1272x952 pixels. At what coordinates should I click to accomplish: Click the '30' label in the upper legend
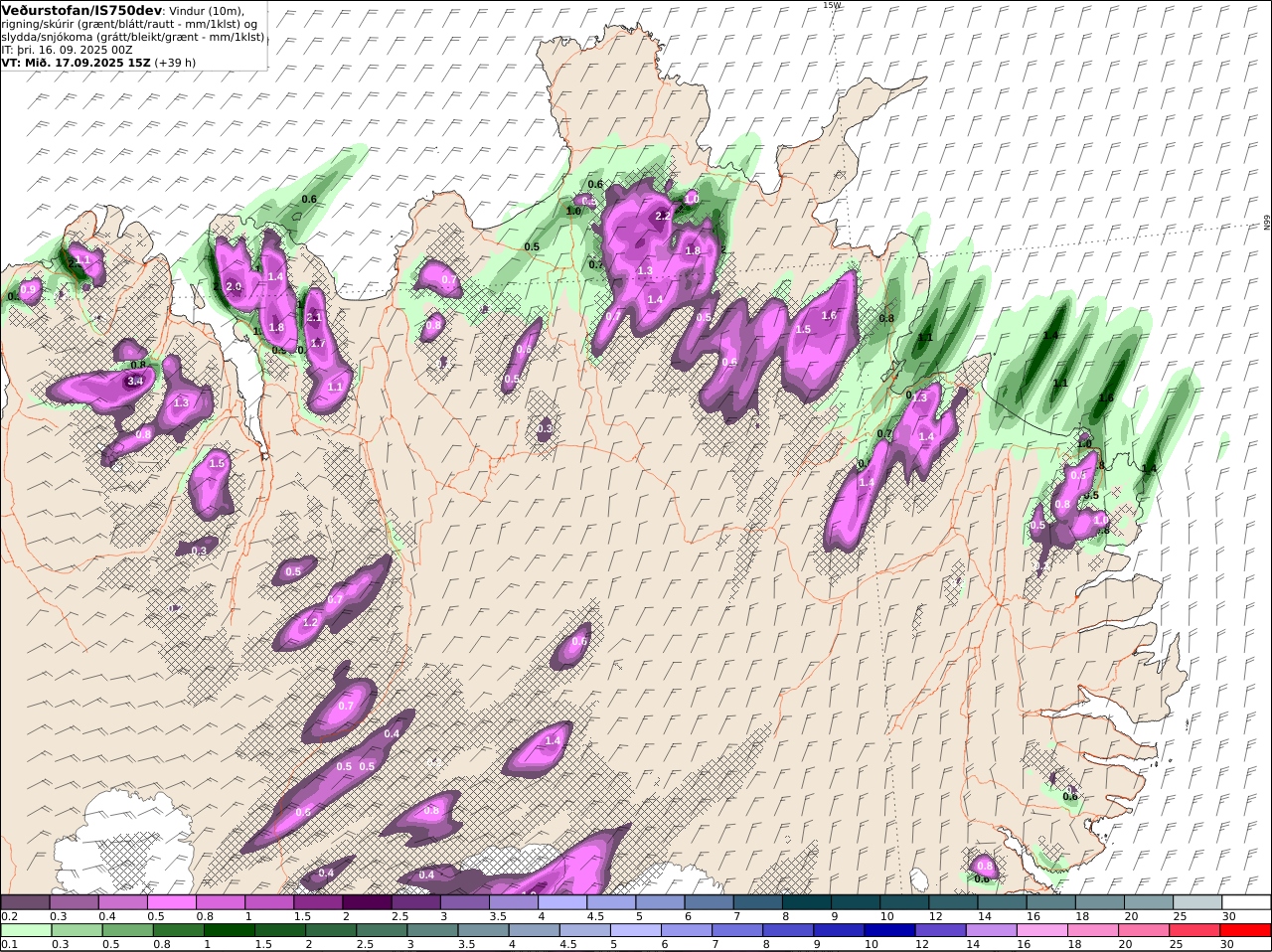pyautogui.click(x=1229, y=916)
